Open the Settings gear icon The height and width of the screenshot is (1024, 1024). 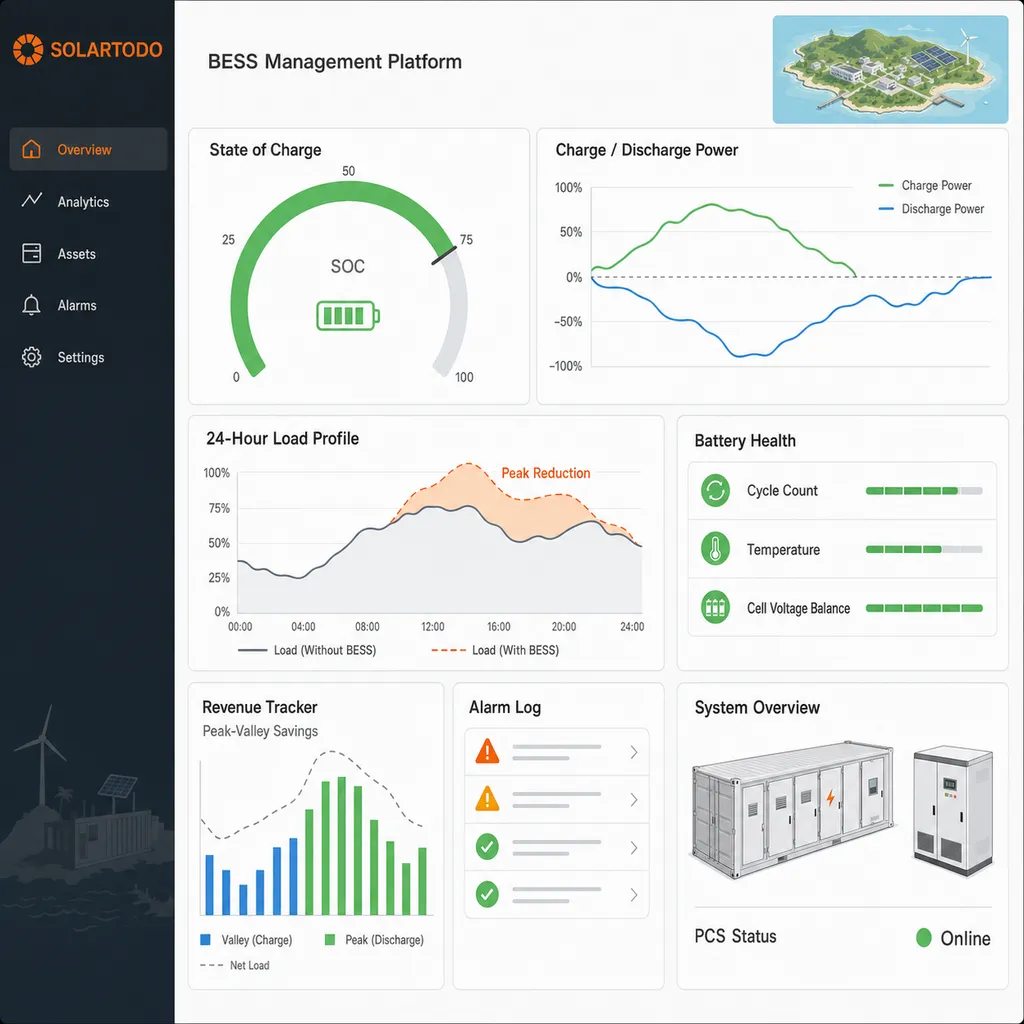click(31, 357)
